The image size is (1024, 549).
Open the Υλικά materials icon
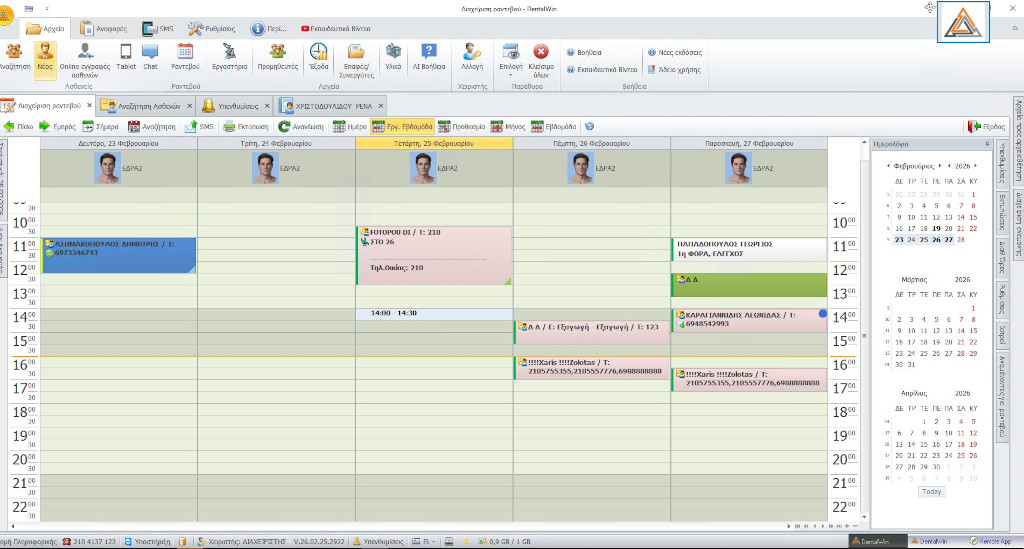pyautogui.click(x=393, y=57)
